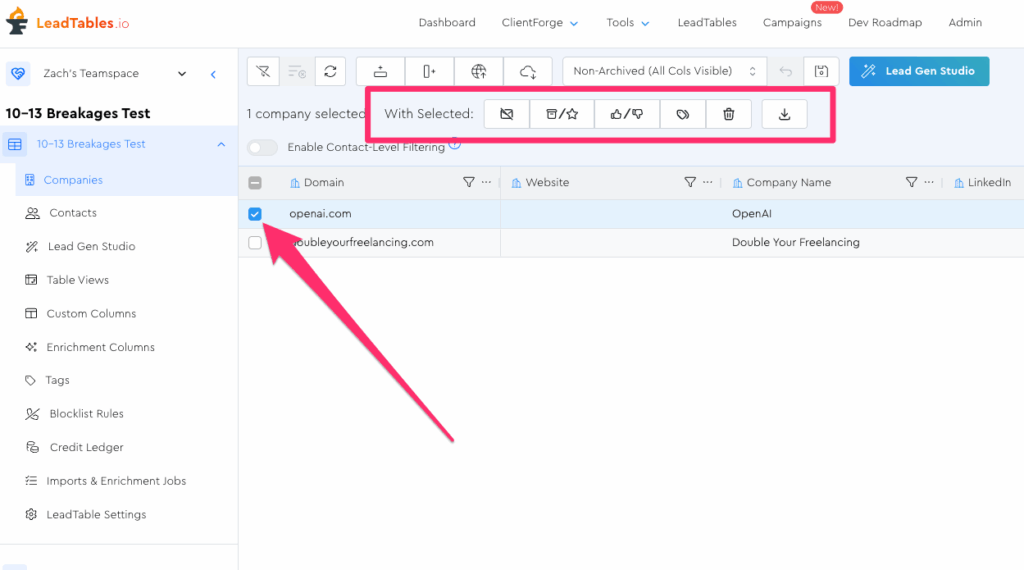Click the archive/star icon for selected
1024x570 pixels.
click(562, 114)
